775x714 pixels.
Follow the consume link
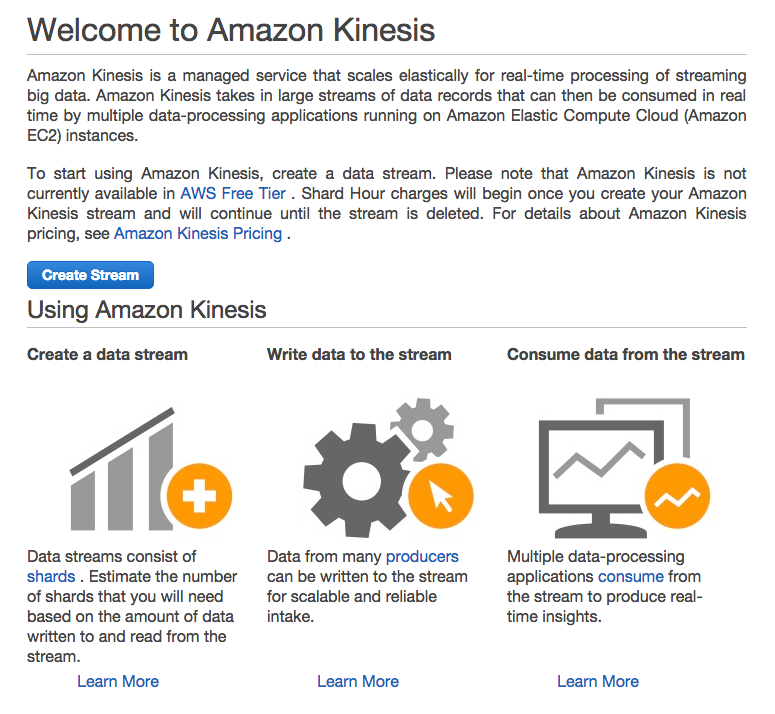[x=631, y=577]
